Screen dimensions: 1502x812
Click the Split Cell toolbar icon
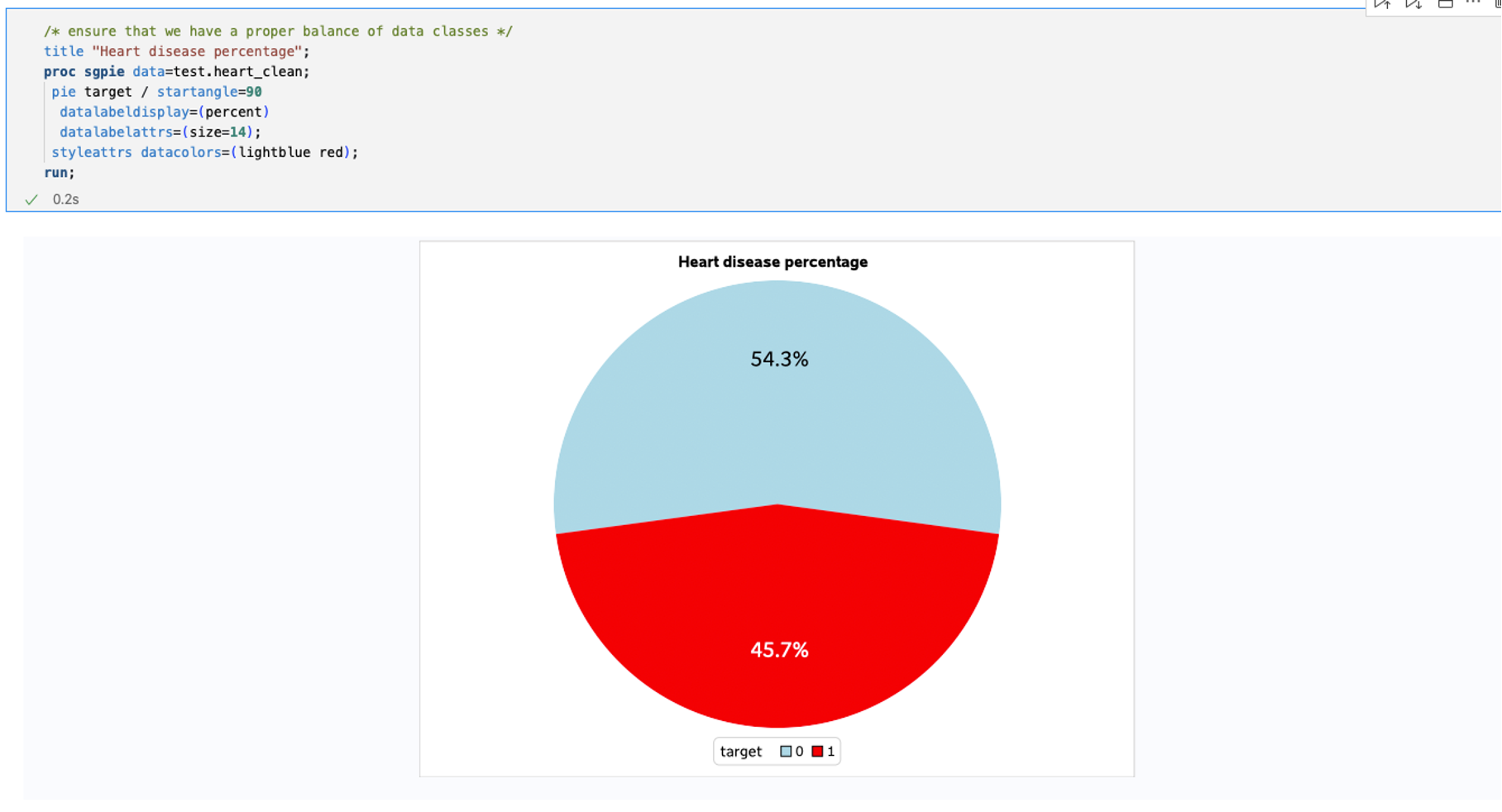click(x=1445, y=4)
